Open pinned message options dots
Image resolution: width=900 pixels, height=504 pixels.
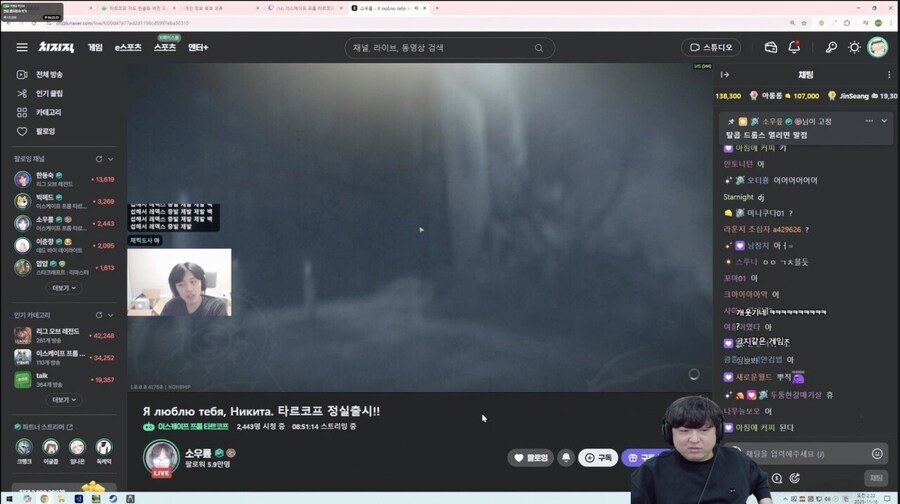869,121
